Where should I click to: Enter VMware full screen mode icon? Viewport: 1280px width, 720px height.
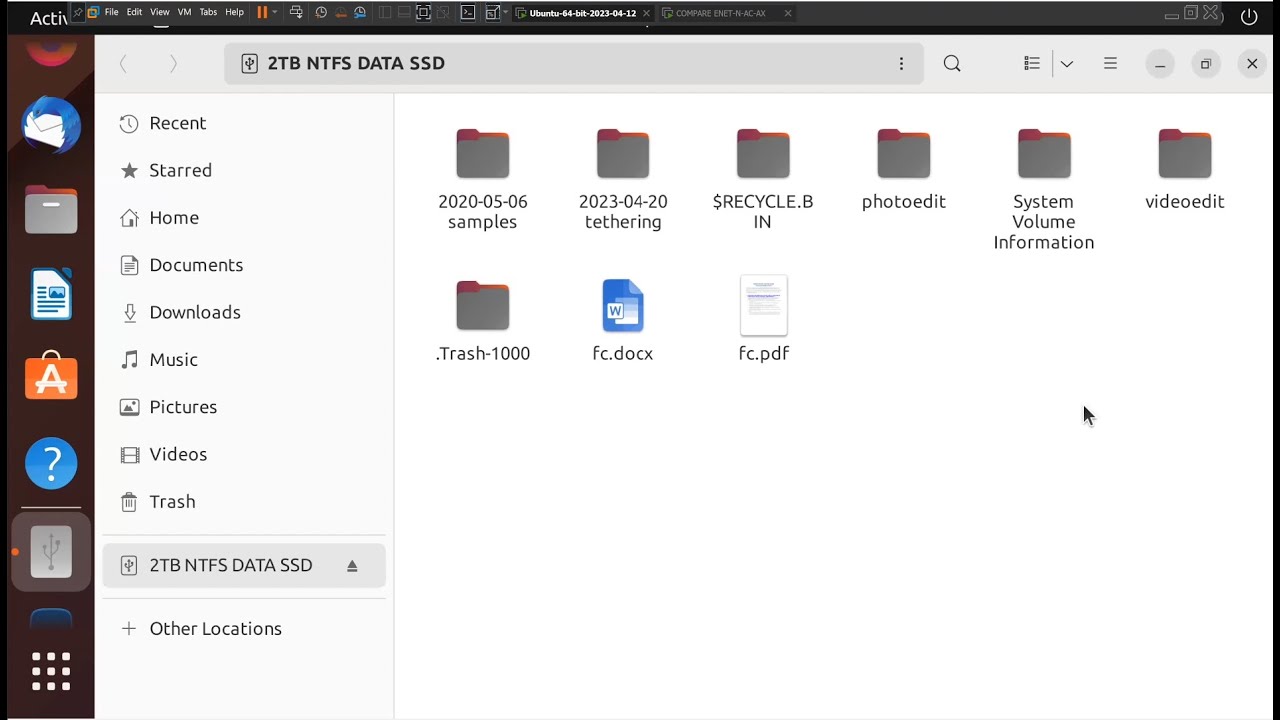click(423, 12)
